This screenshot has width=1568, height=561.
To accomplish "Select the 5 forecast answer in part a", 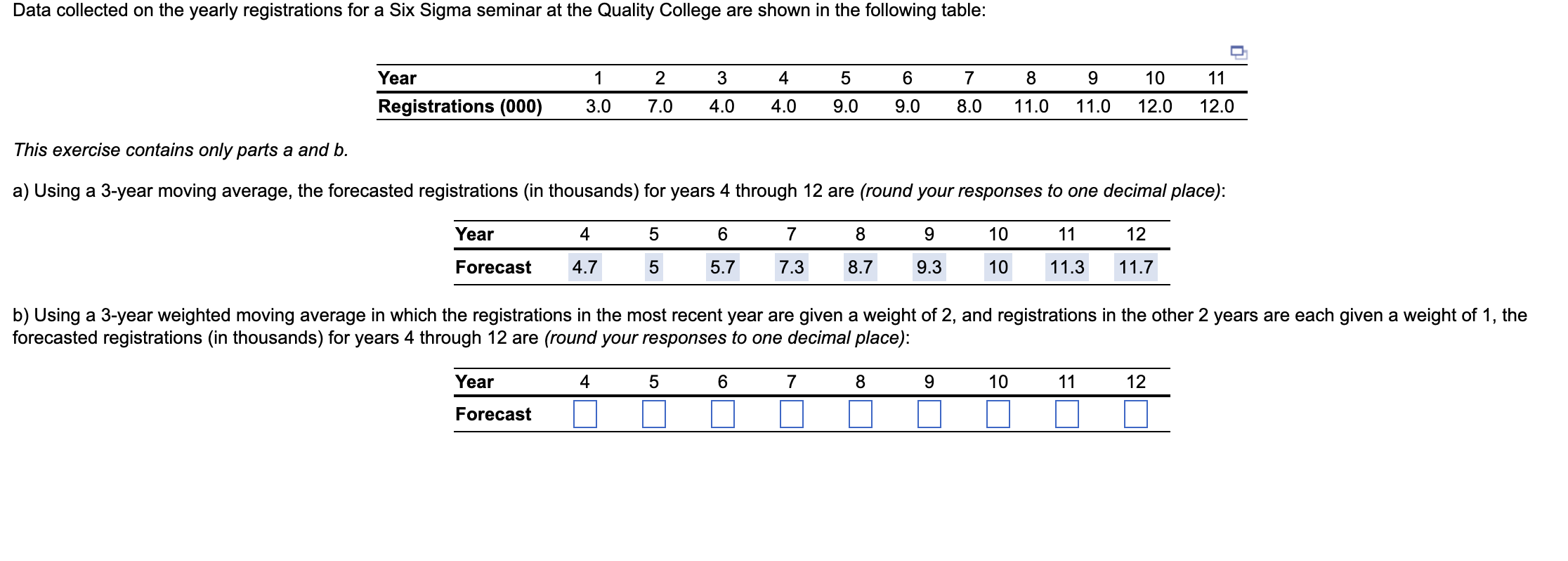I will (654, 267).
